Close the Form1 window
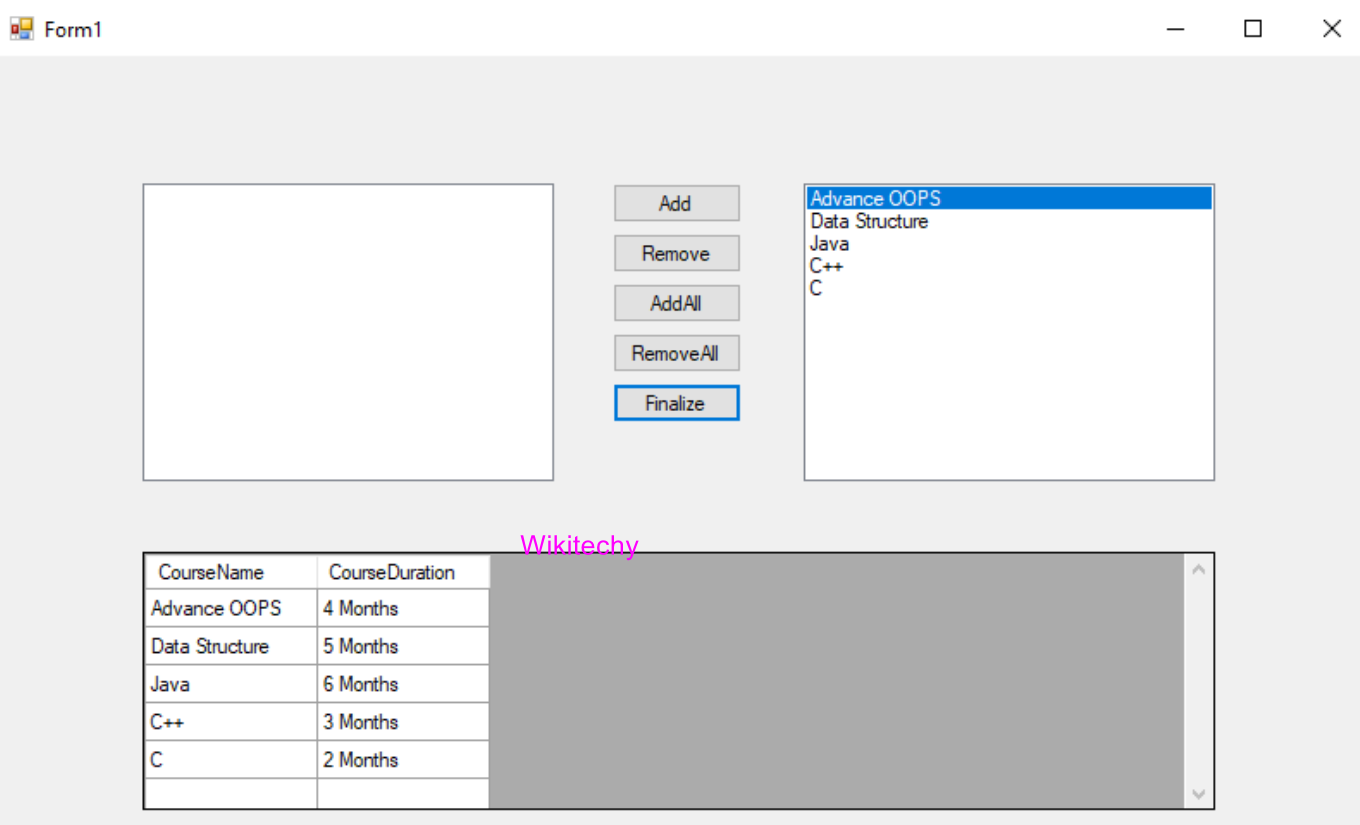The height and width of the screenshot is (825, 1360). click(x=1331, y=29)
